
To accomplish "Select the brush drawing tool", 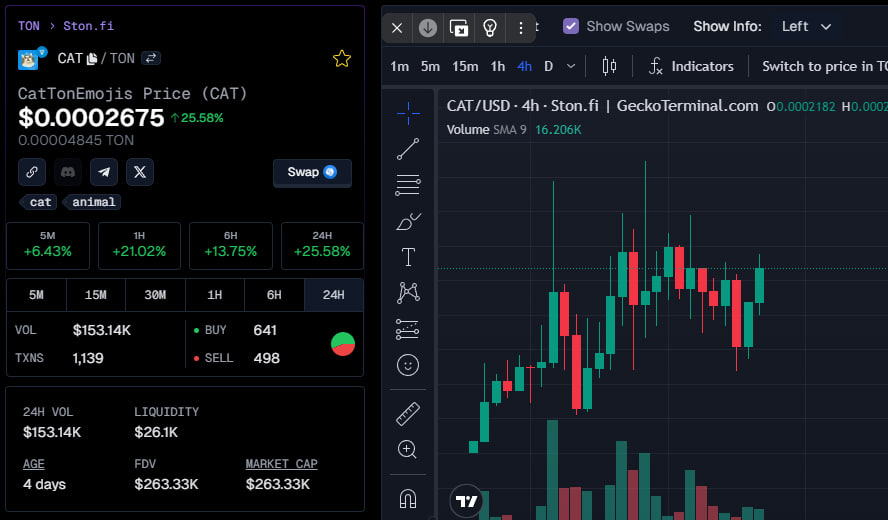I will 408,221.
